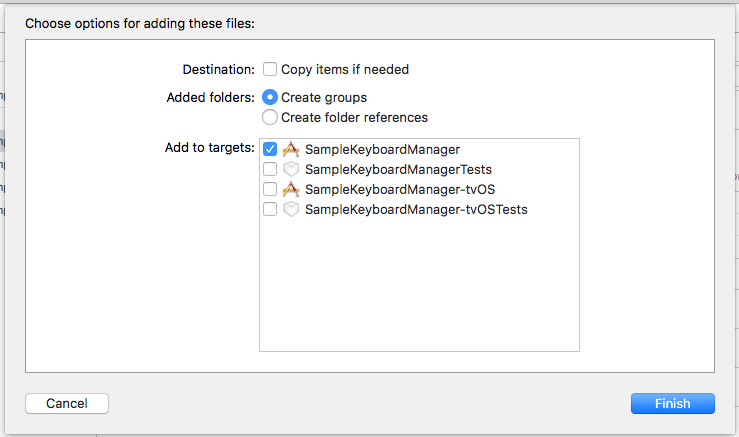Image resolution: width=739 pixels, height=437 pixels.
Task: Select the SampleKeyboardManager target name
Action: [382, 149]
